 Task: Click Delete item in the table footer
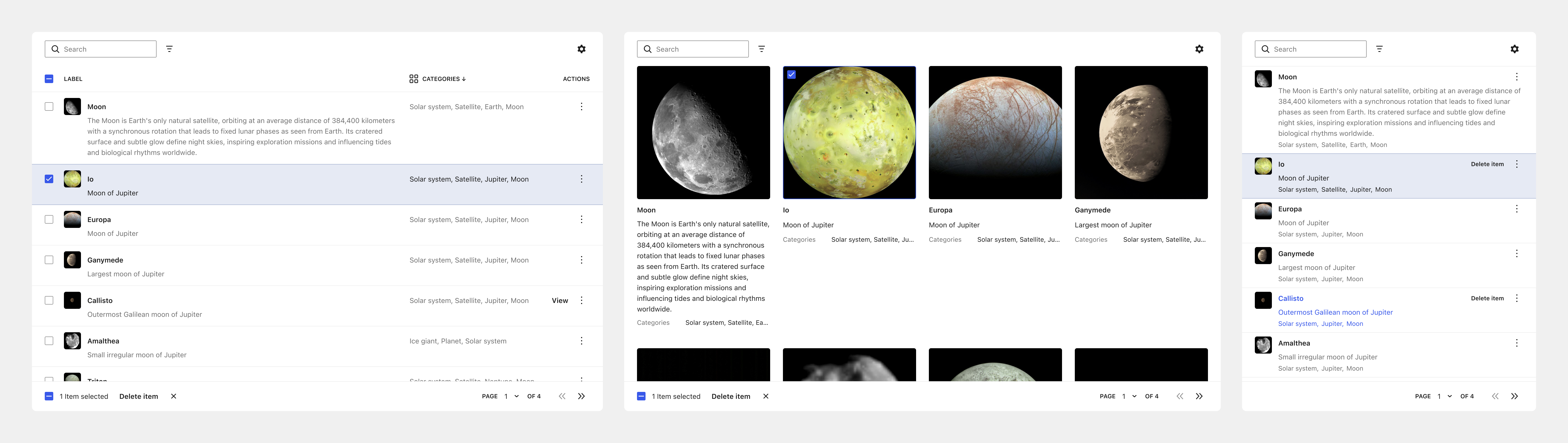coord(139,396)
